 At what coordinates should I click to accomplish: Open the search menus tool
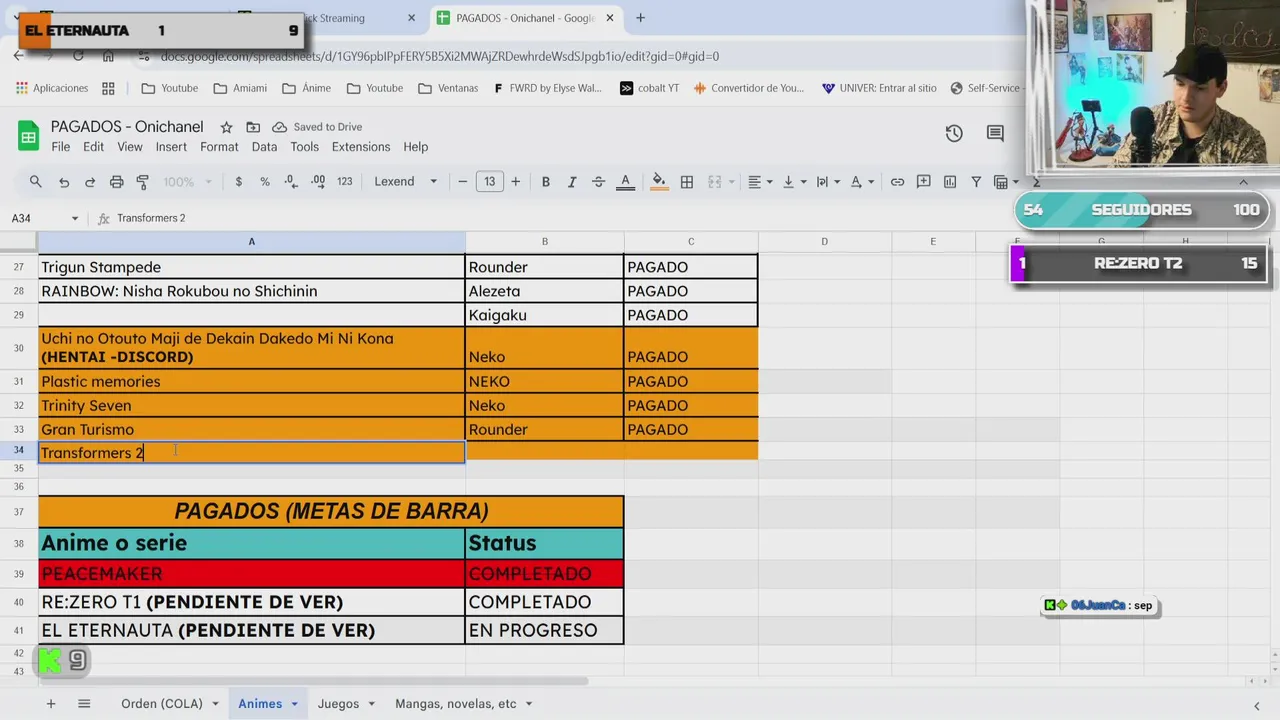[x=36, y=182]
